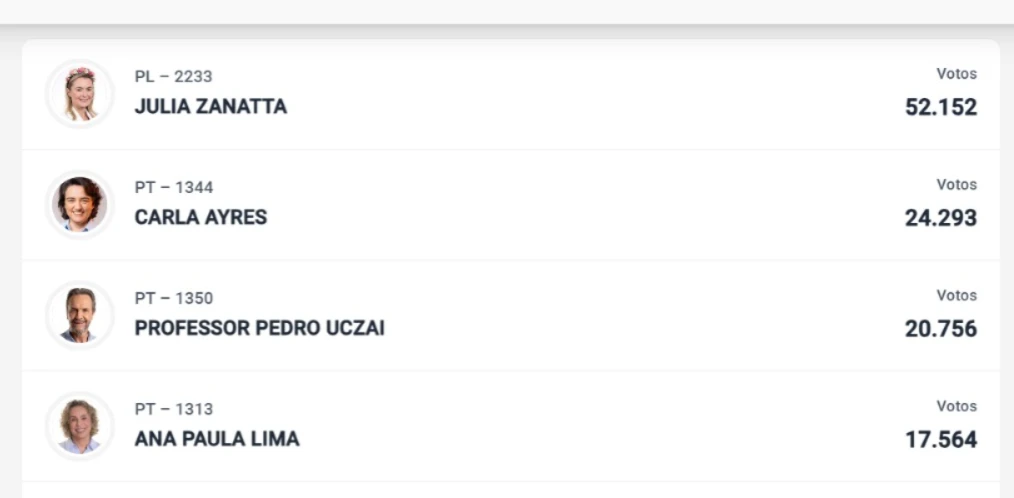Click the 17.564 vote count
Screen dimensions: 1014x498
pyautogui.click(x=941, y=440)
